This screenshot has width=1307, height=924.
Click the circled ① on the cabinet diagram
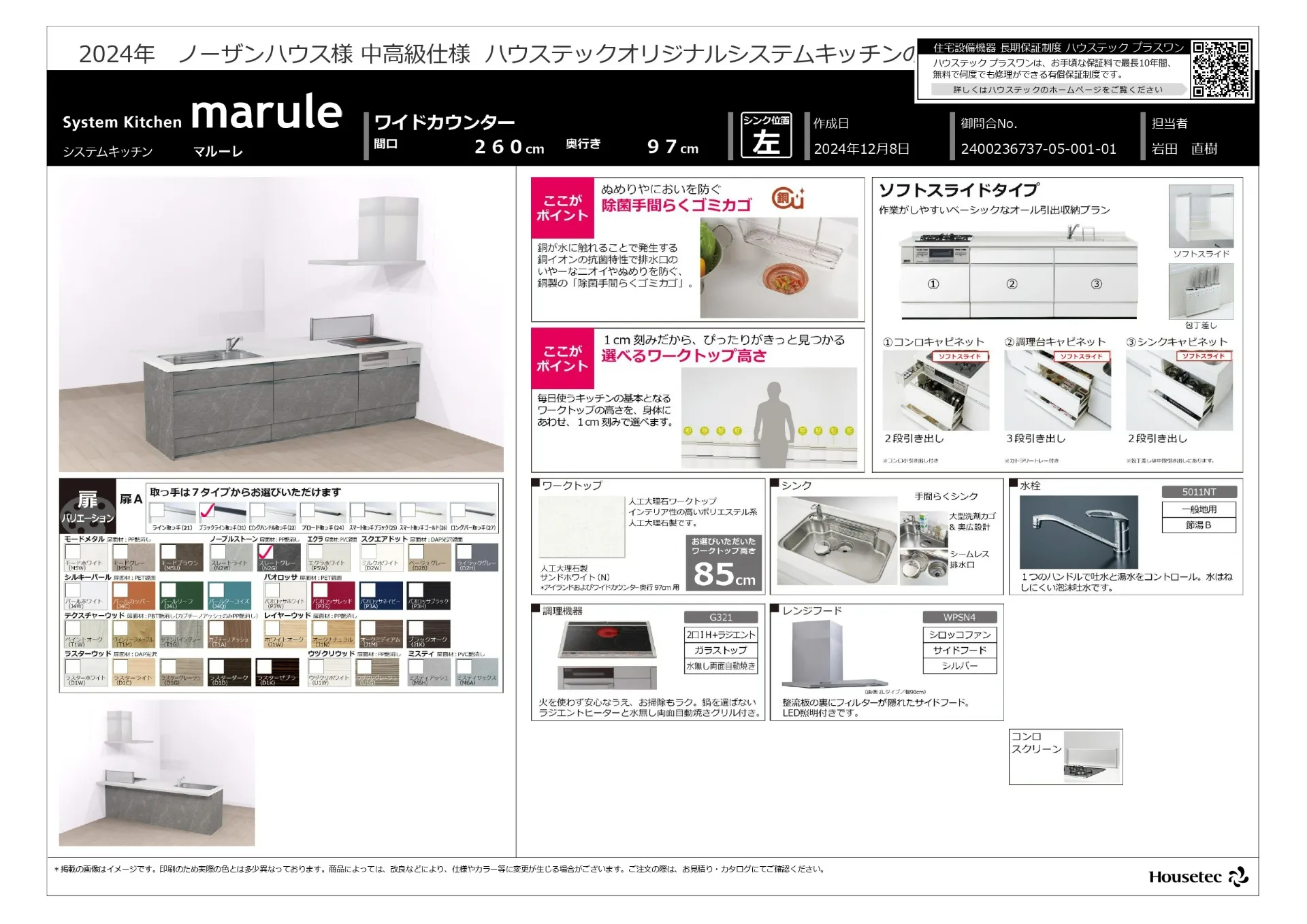pos(933,284)
